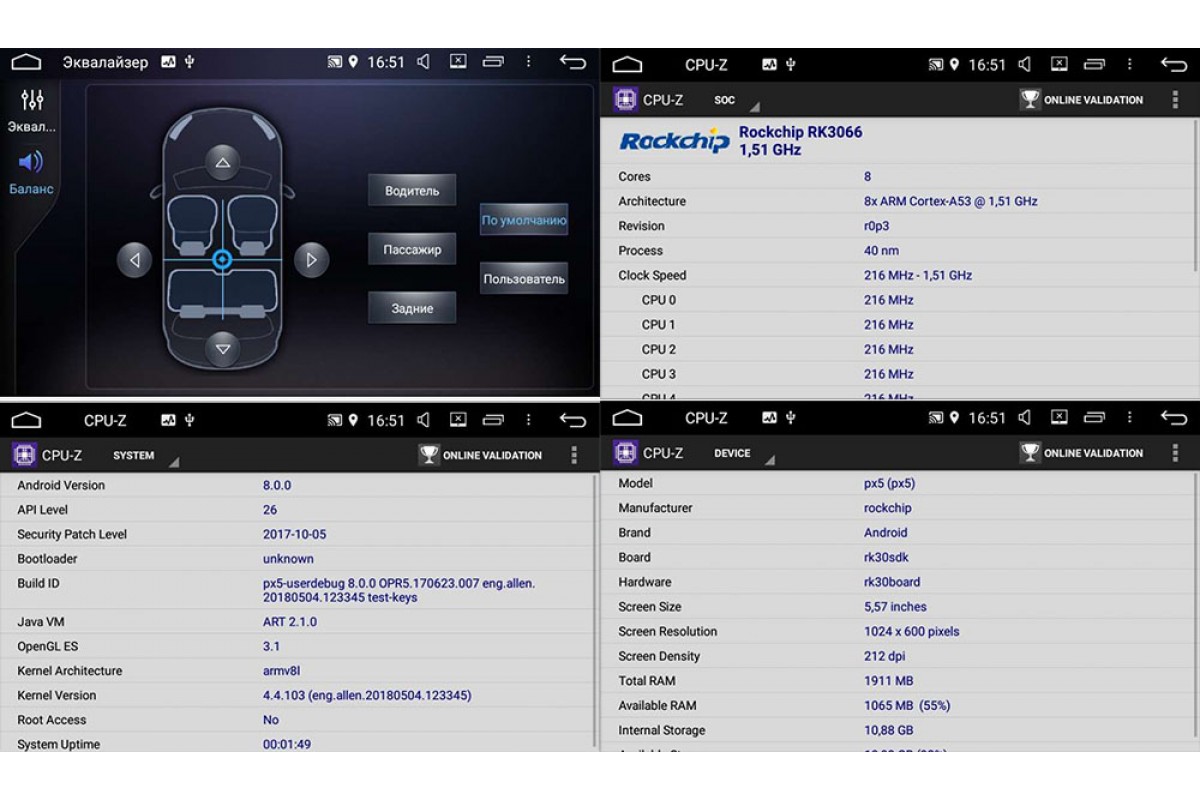Tap the home icon on the CPU-Z SOC screen
The height and width of the screenshot is (800, 1200).
[x=627, y=65]
